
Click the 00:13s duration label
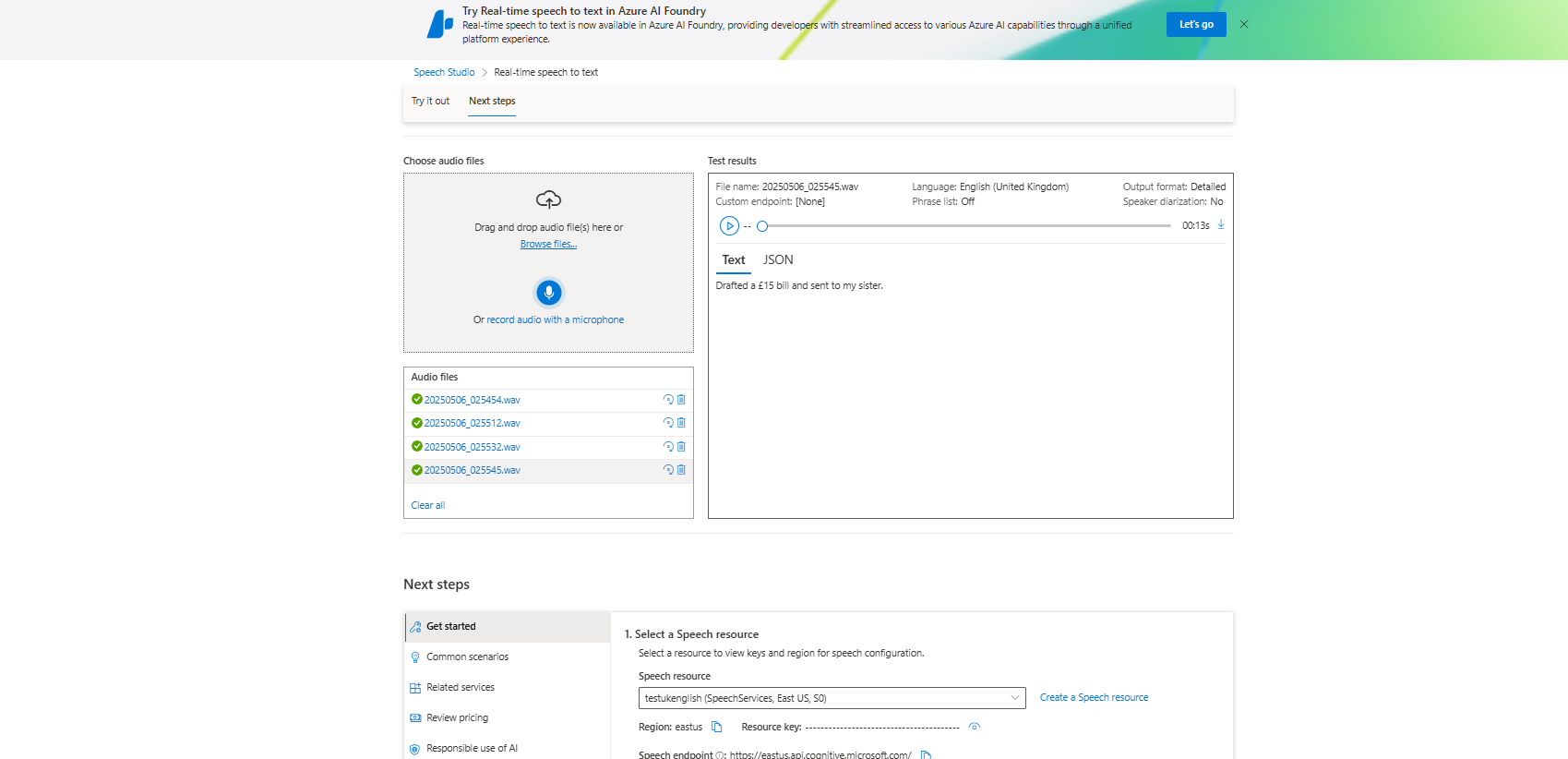pyautogui.click(x=1195, y=225)
